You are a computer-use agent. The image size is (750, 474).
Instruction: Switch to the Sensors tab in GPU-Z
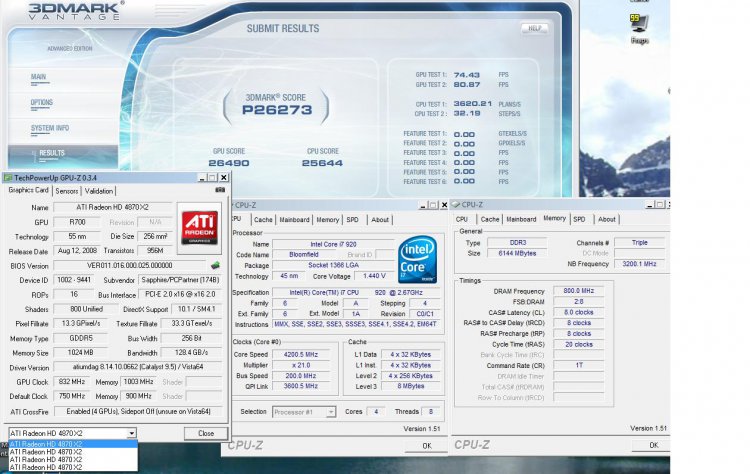tap(66, 191)
